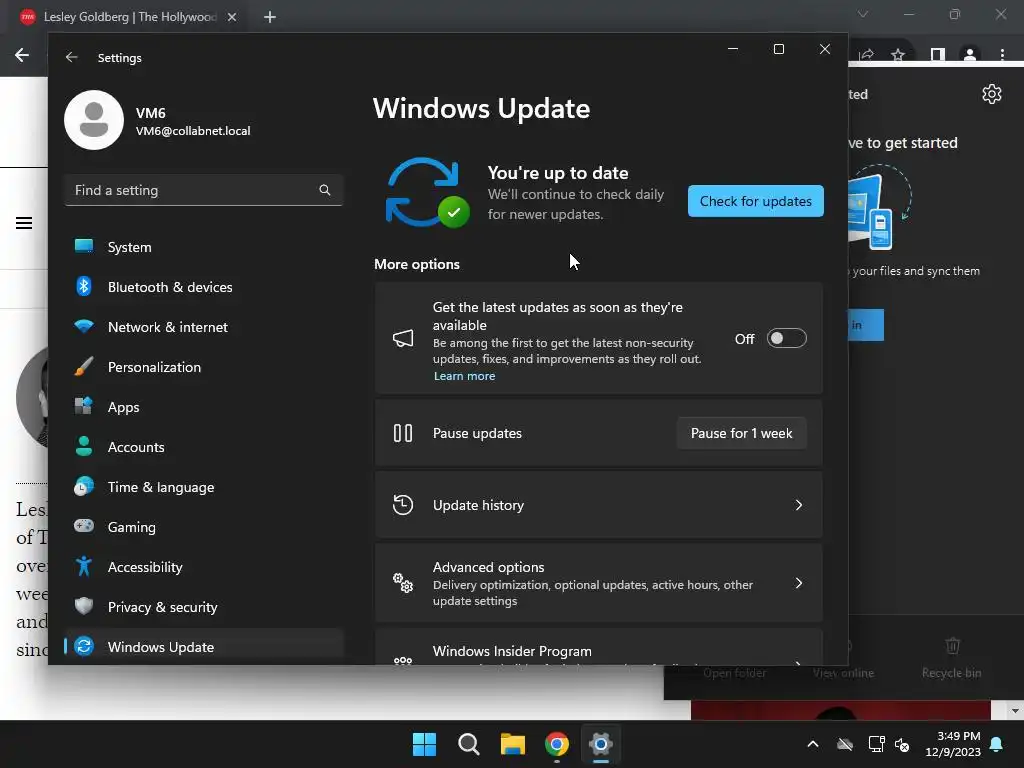Select Bluetooth & devices category
This screenshot has height=768, width=1024.
204,287
